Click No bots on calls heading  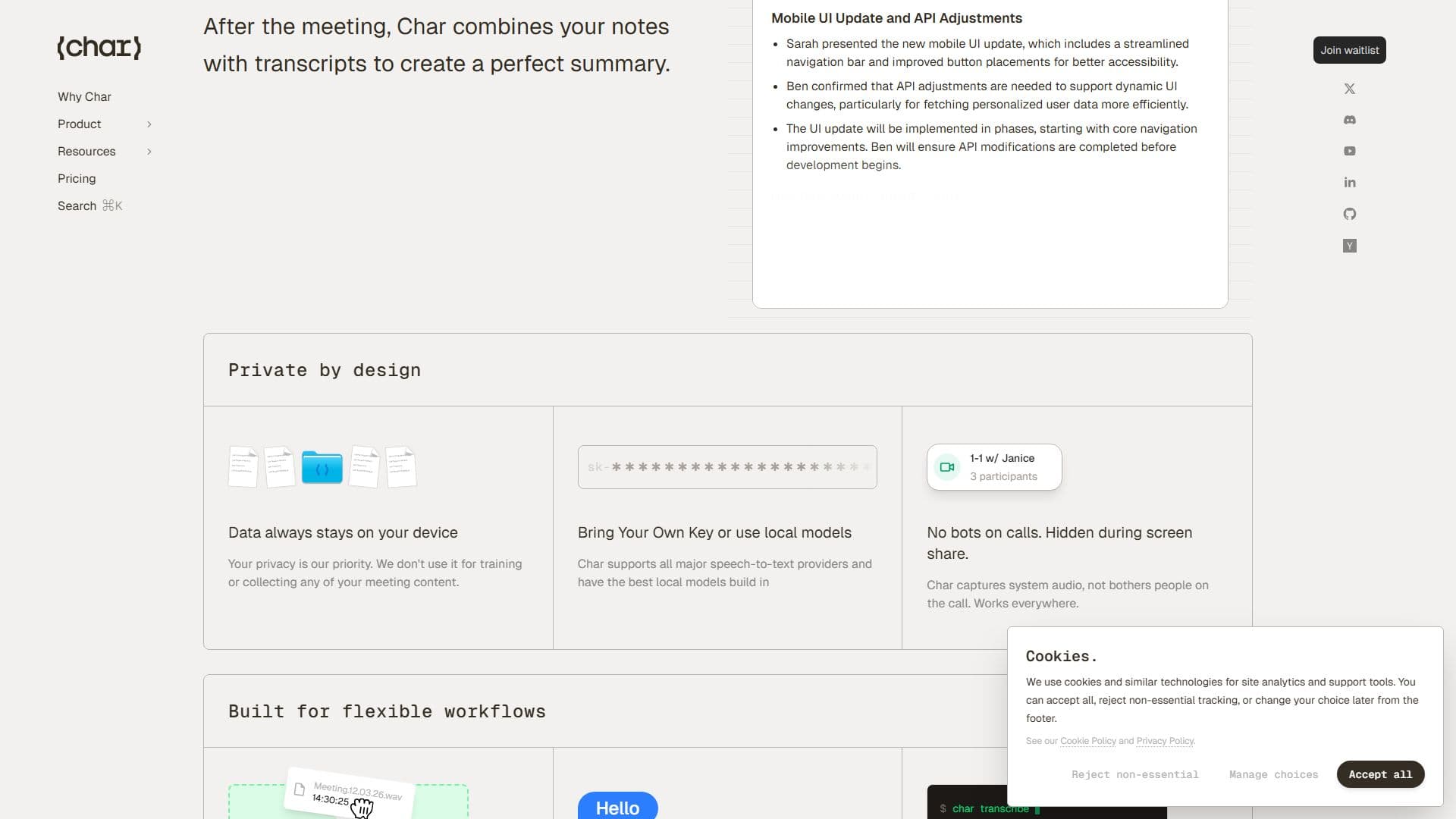1059,543
